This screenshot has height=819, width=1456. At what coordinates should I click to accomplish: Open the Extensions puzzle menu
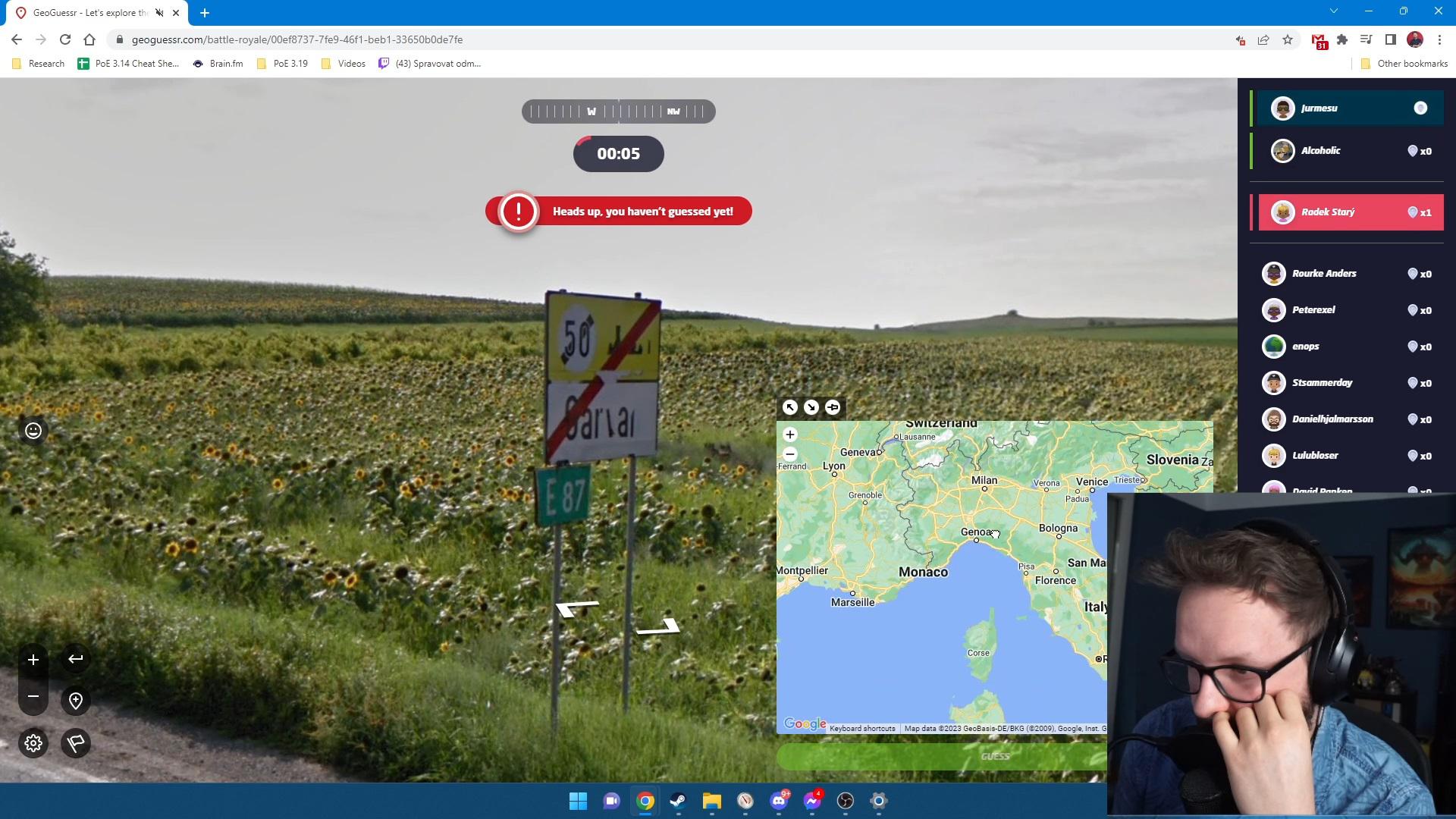click(x=1342, y=39)
